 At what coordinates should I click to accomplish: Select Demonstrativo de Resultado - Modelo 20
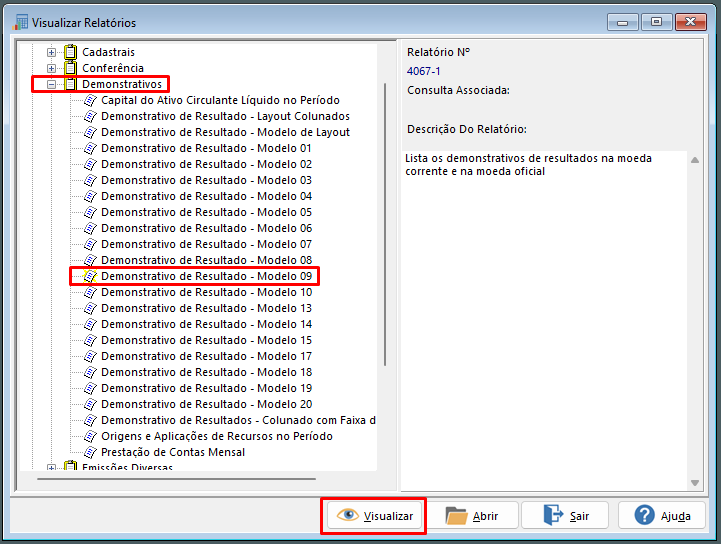(x=206, y=404)
